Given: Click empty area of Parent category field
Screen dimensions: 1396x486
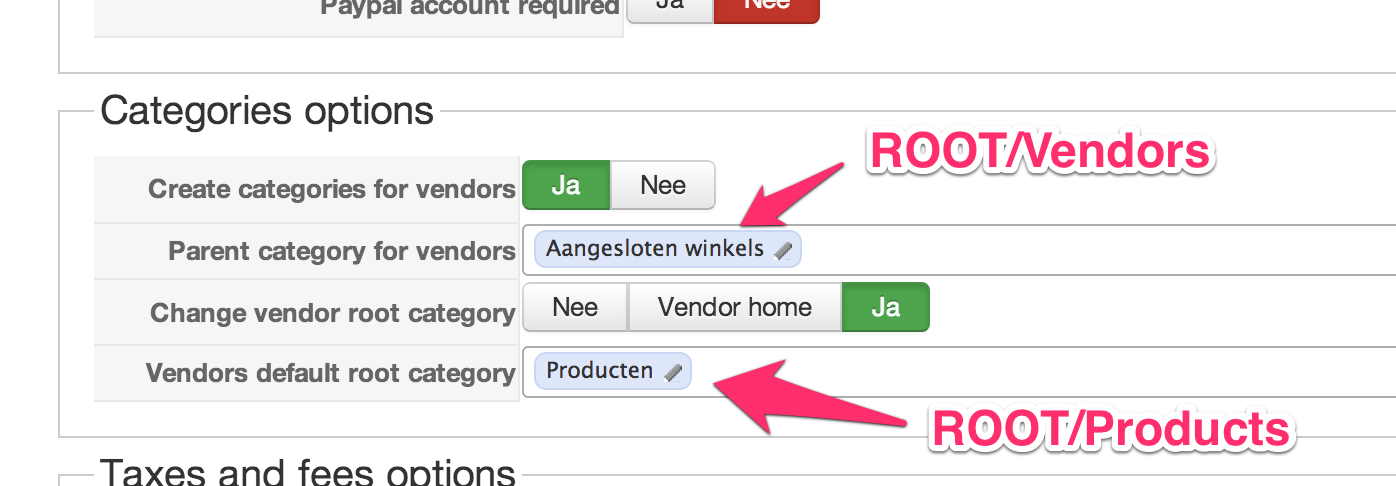Looking at the screenshot, I should coord(1100,250).
